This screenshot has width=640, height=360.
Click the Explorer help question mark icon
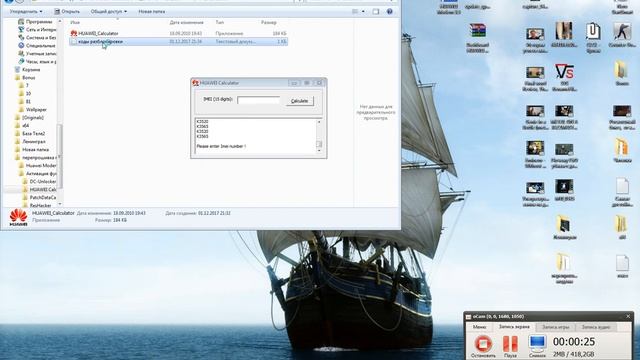(x=389, y=11)
